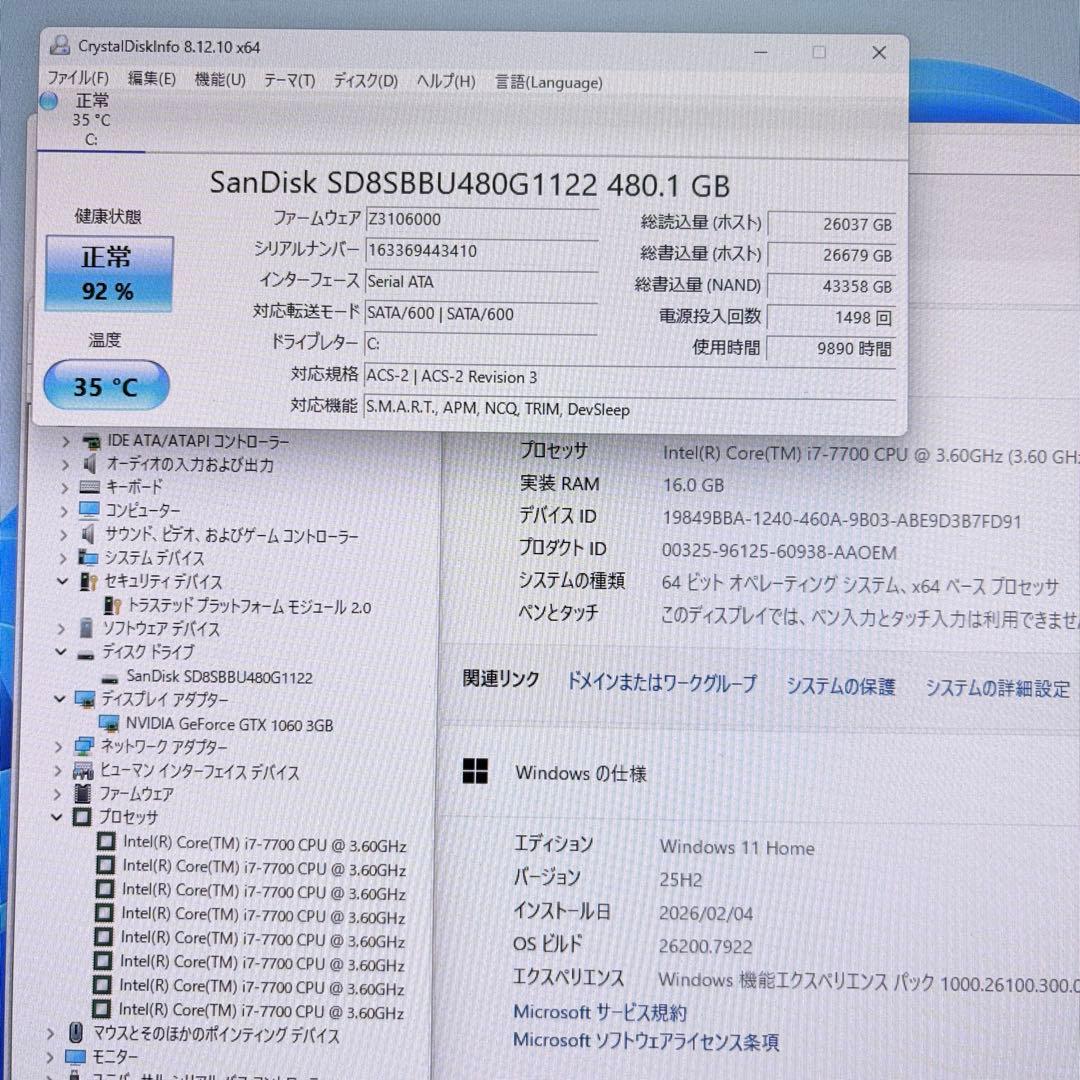Click the 総書込量 (NAND) value 43358 GB

(x=831, y=286)
